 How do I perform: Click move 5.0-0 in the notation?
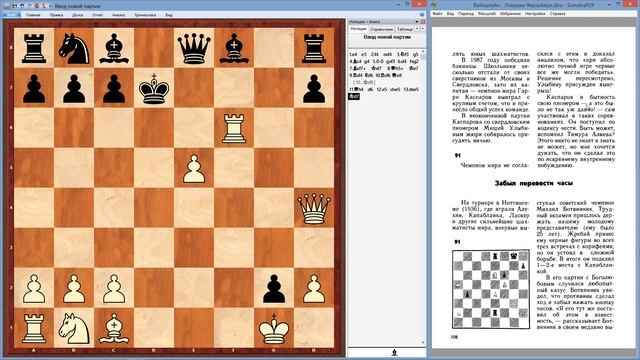378,61
